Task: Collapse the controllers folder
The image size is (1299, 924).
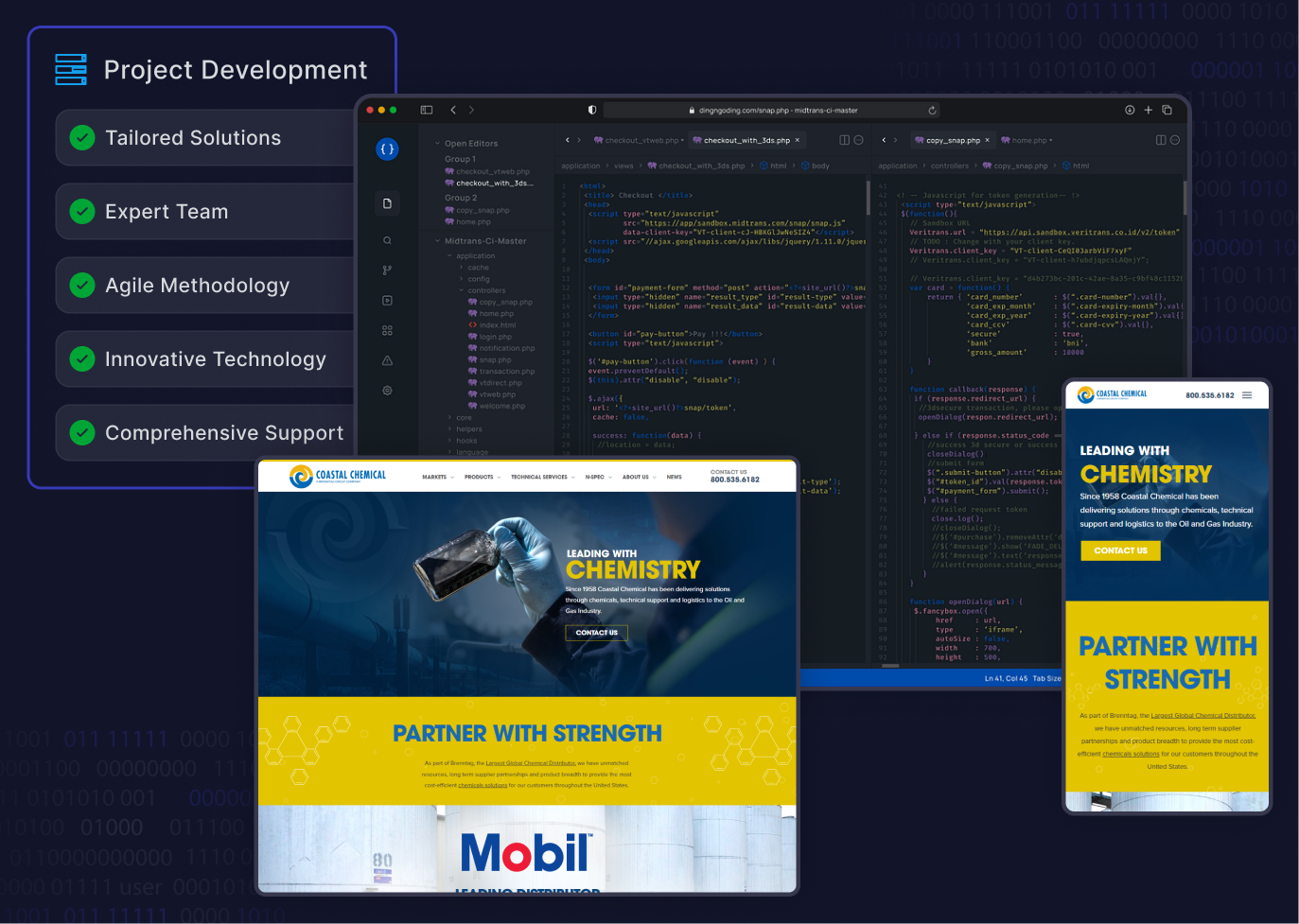Action: click(461, 290)
